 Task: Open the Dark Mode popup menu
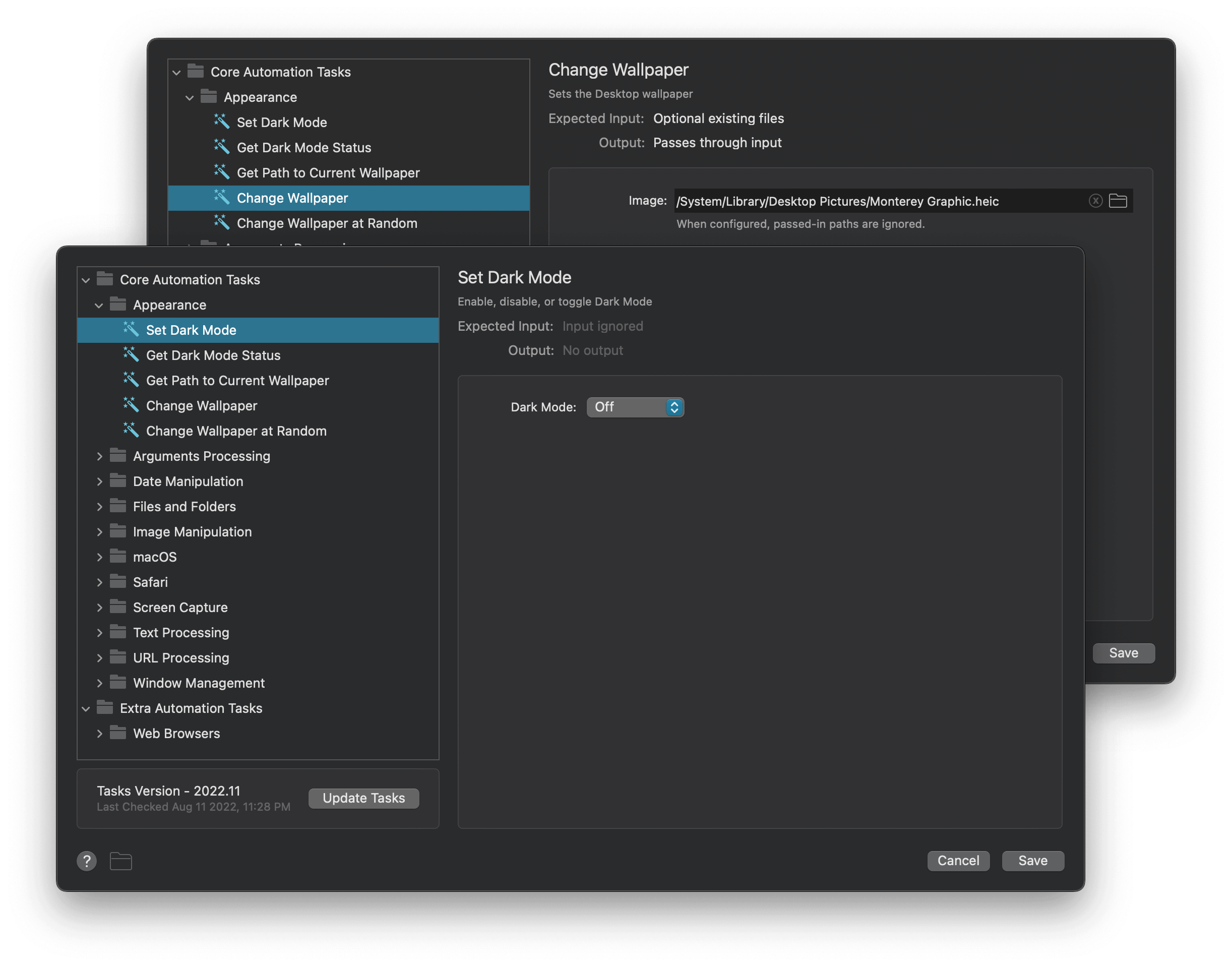click(635, 407)
